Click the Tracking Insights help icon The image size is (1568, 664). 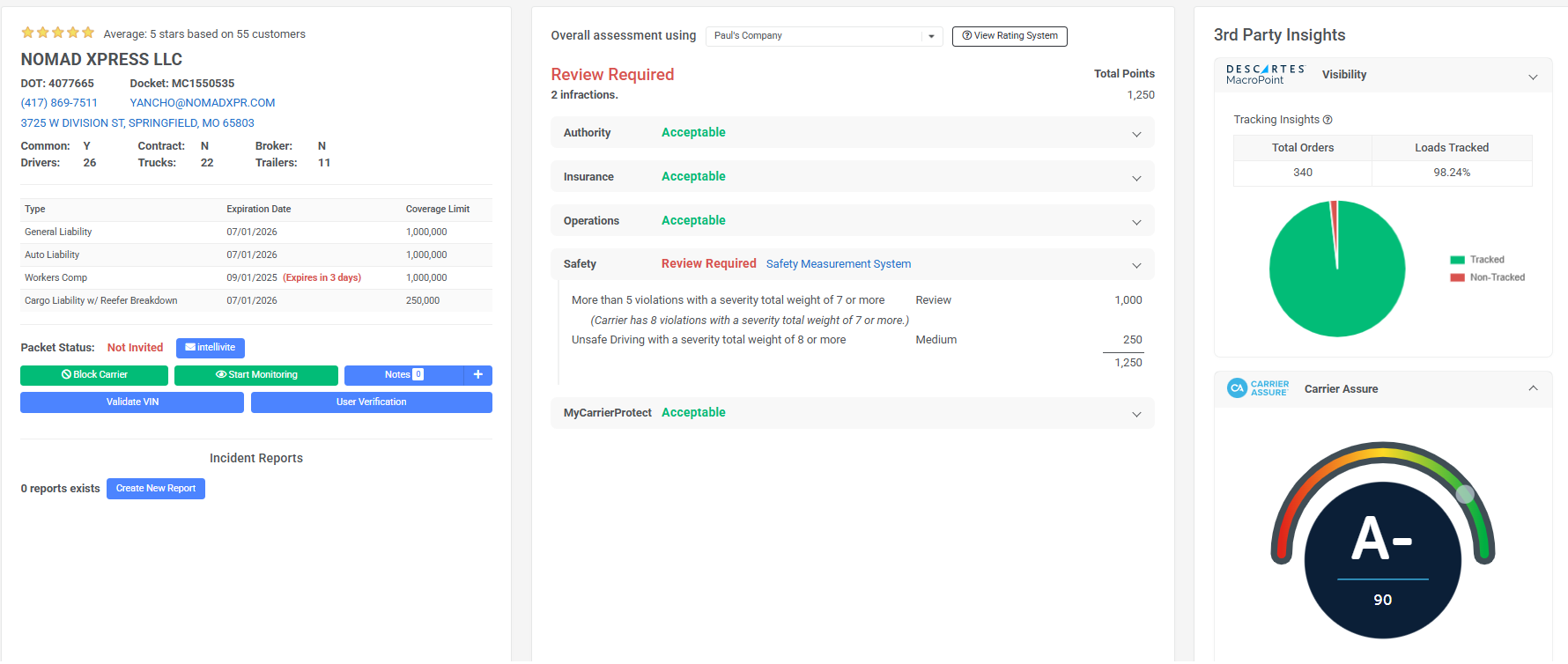[1328, 120]
